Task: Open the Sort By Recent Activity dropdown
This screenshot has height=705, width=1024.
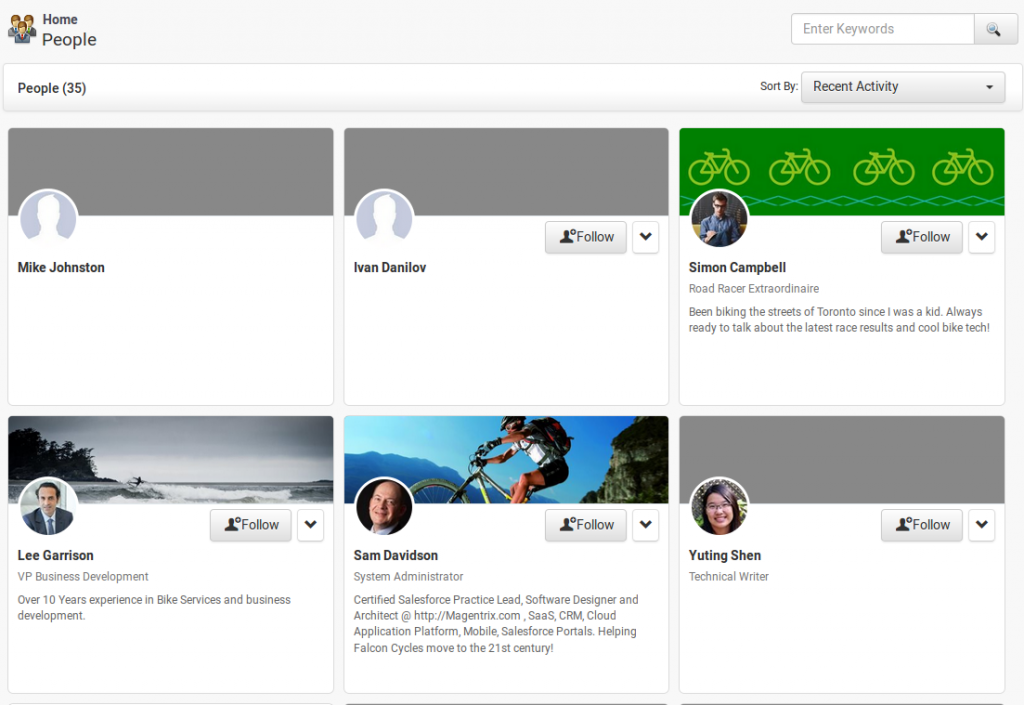Action: 903,87
